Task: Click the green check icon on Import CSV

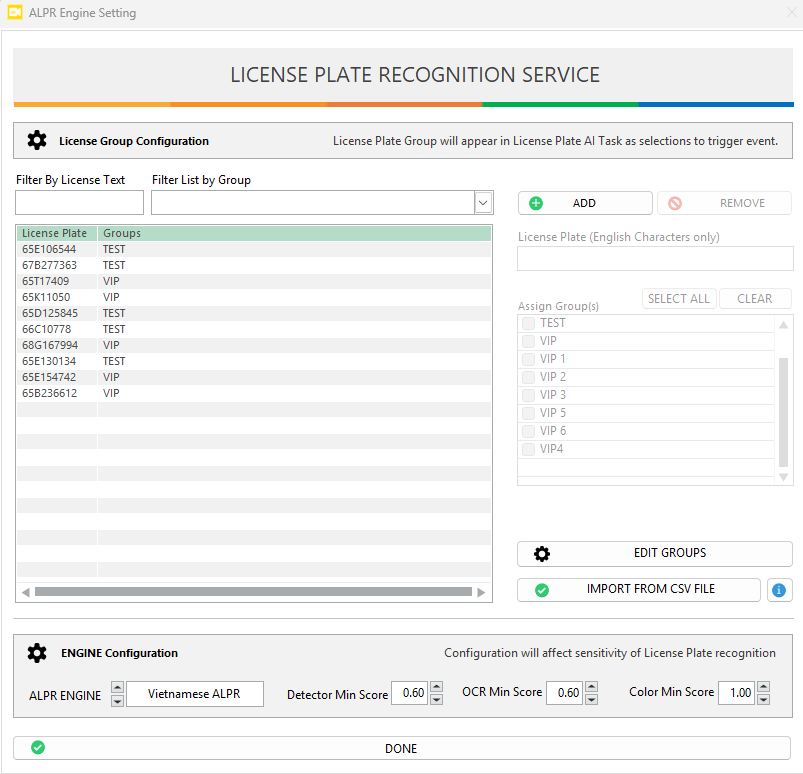Action: pos(542,590)
